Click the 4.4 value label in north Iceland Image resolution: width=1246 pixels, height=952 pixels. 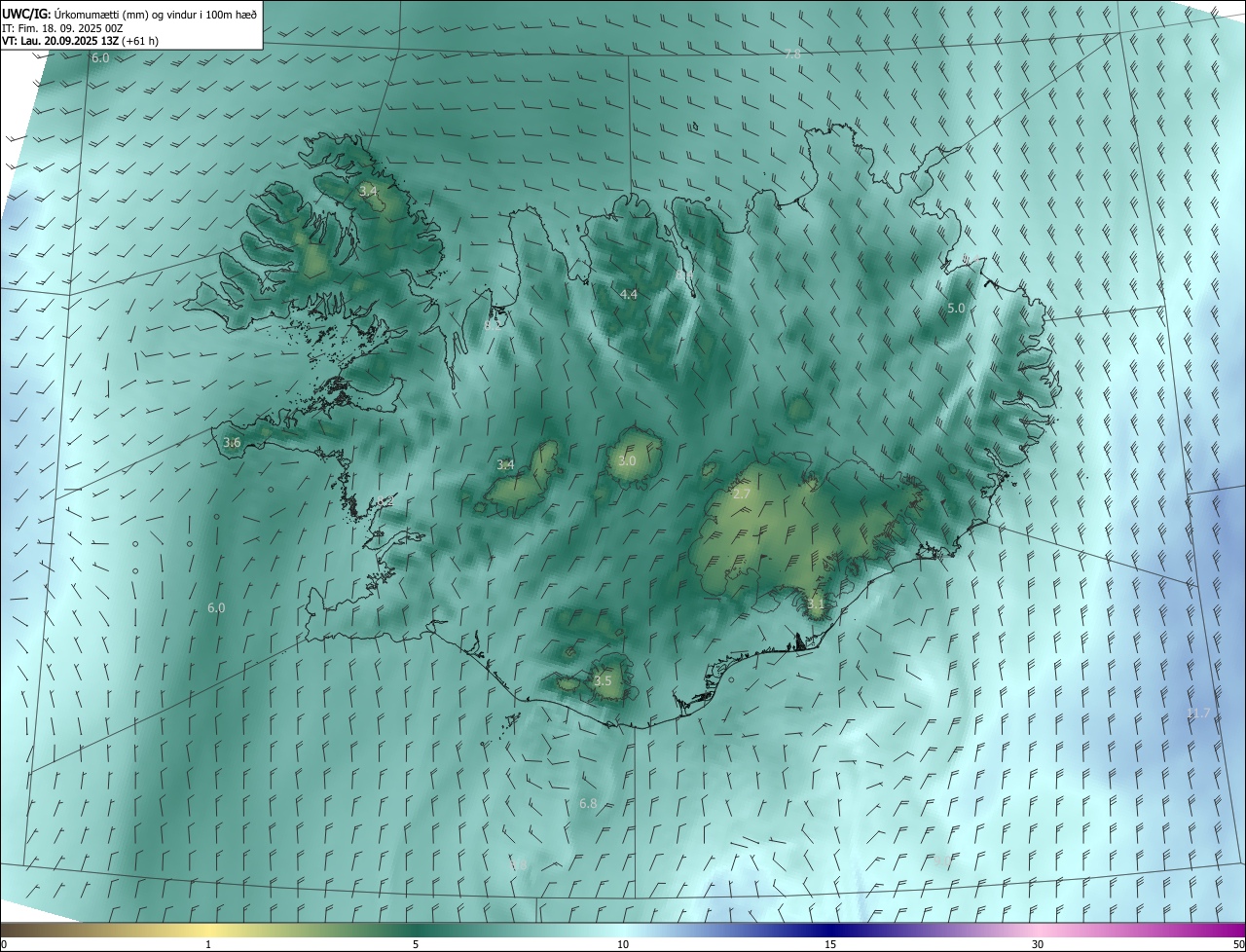tap(629, 294)
